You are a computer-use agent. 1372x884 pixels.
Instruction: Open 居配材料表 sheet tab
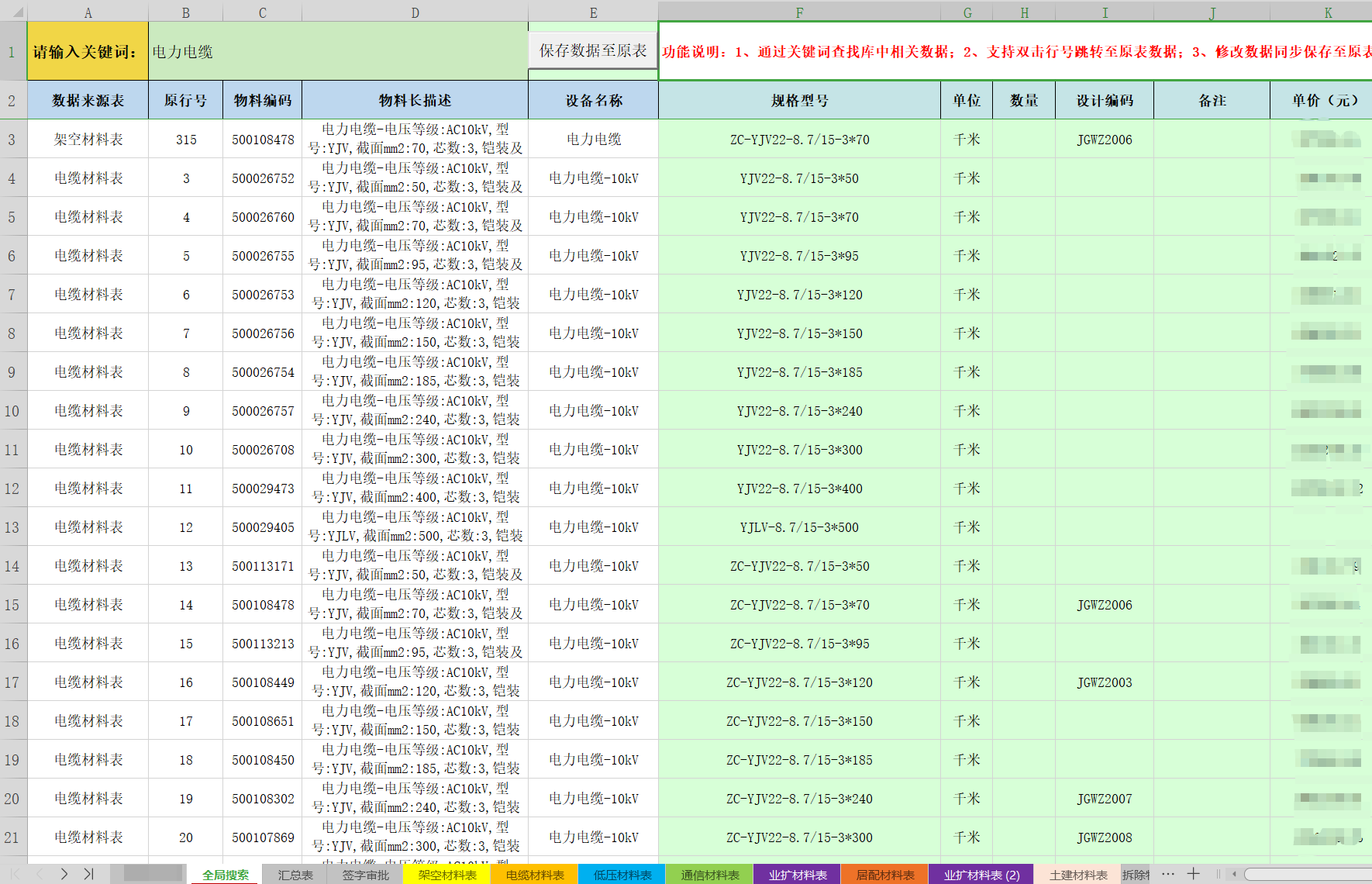tap(885, 875)
